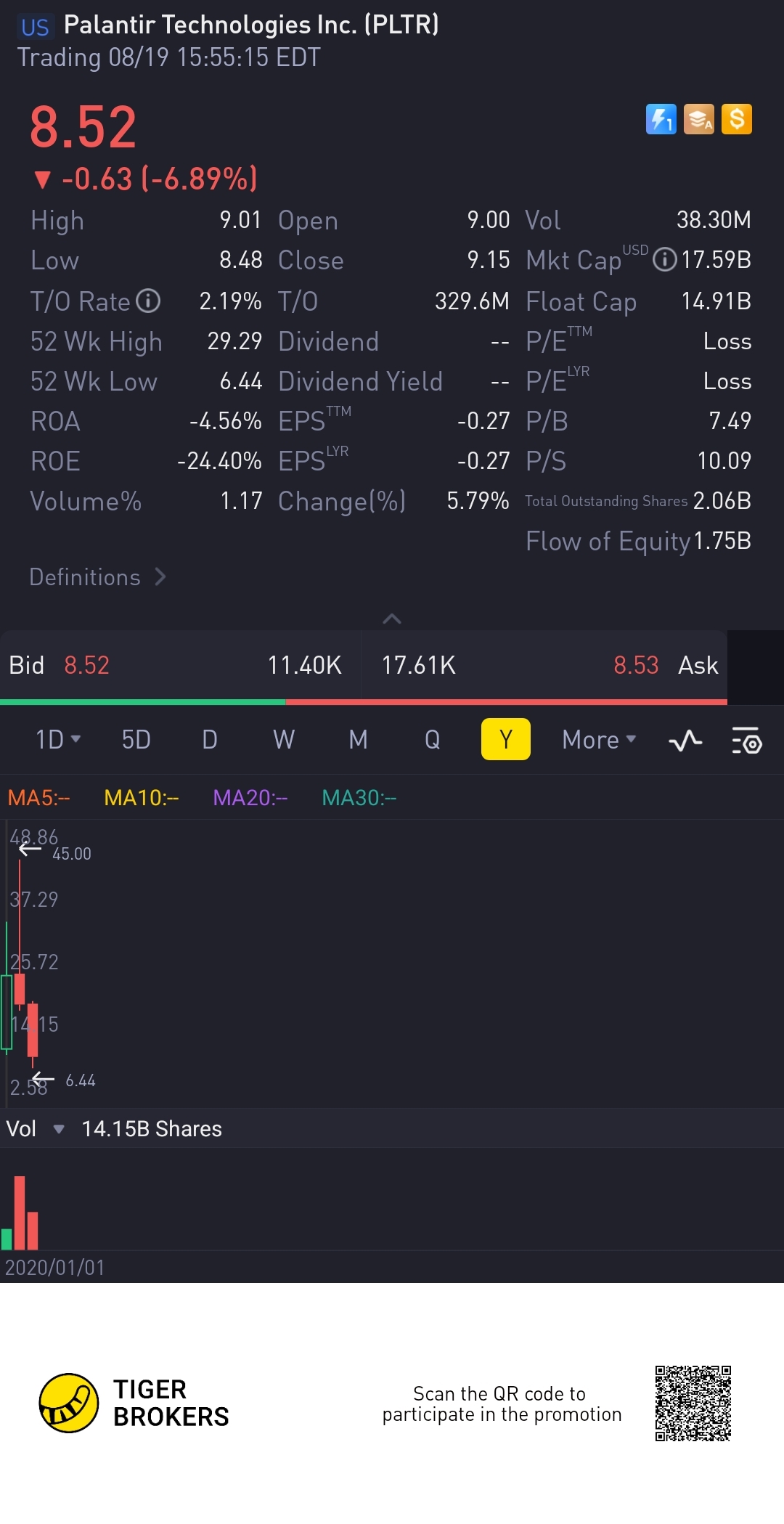Expand the More timeframes dropdown
Screen dimensions: 784x1524
(599, 740)
